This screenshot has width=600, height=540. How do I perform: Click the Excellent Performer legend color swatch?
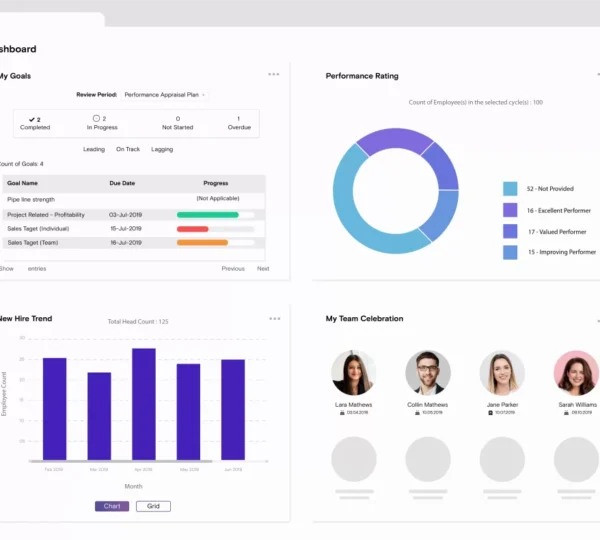pyautogui.click(x=510, y=210)
